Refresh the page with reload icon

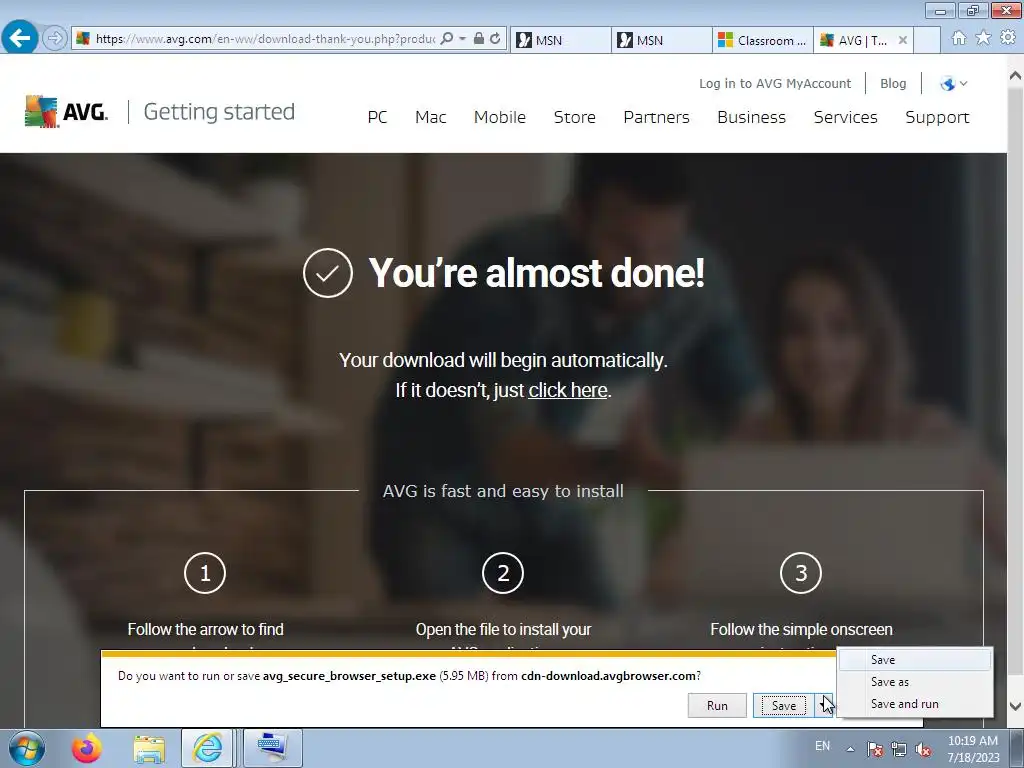pos(496,39)
